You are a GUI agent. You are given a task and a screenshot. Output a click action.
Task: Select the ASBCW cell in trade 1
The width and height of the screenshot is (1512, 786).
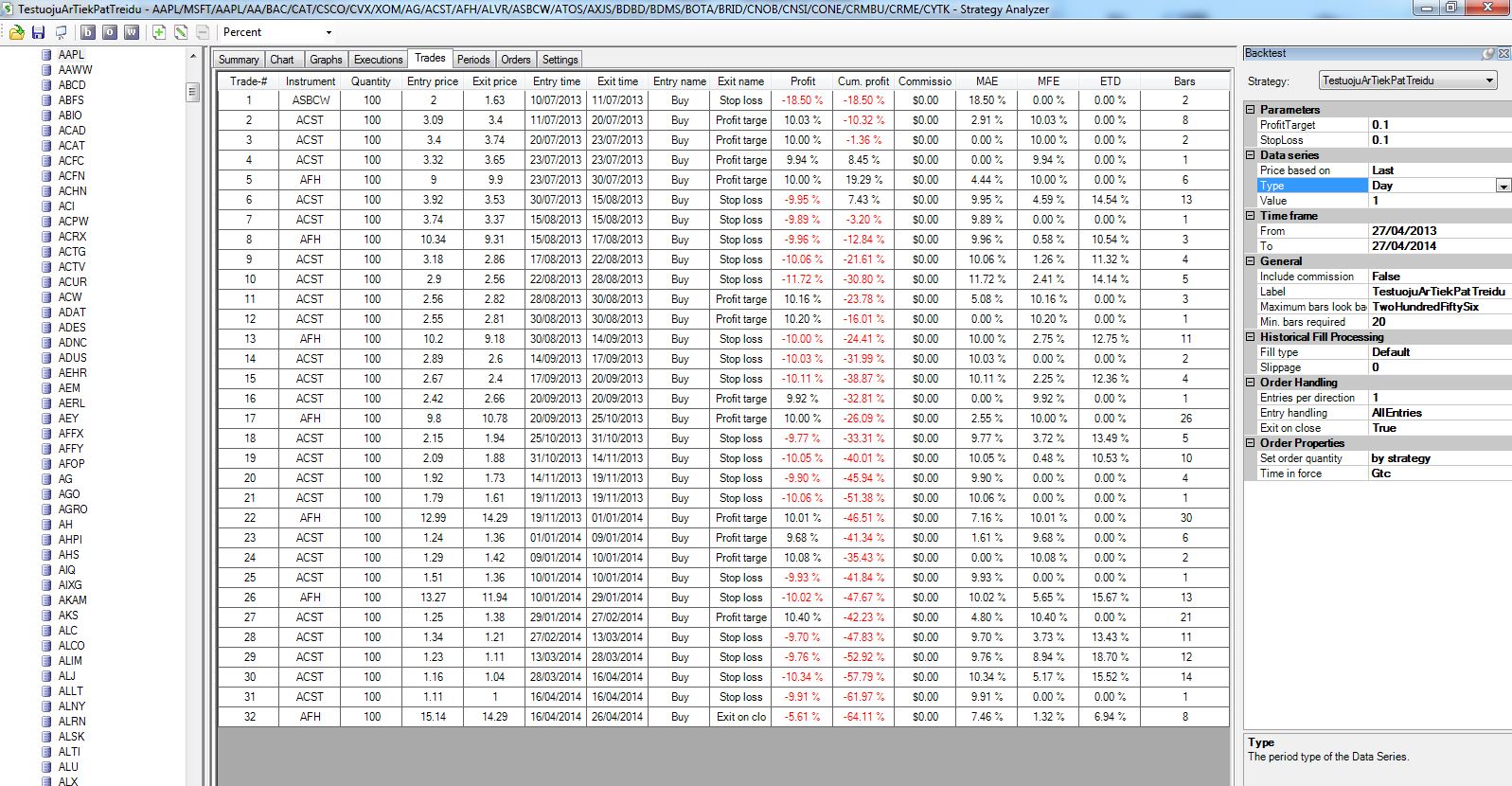click(x=311, y=100)
